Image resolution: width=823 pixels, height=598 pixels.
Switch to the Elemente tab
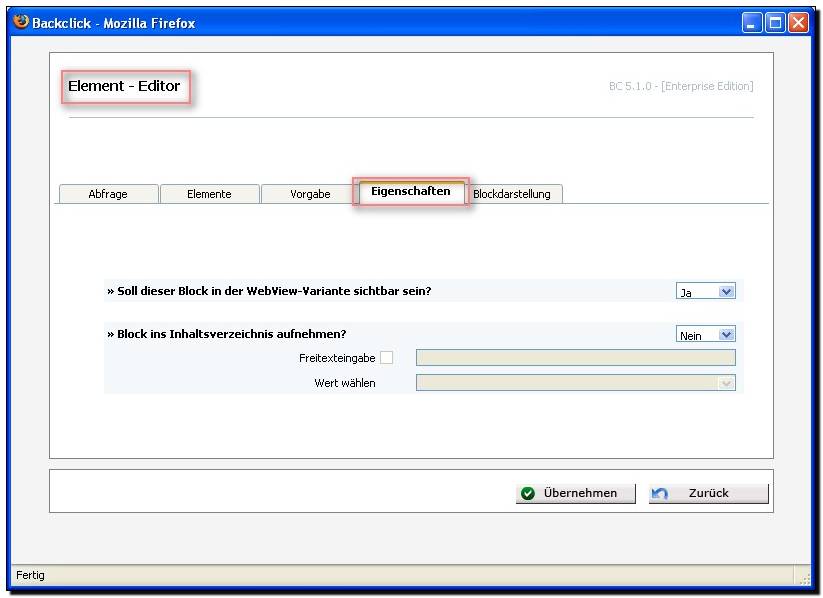point(209,194)
